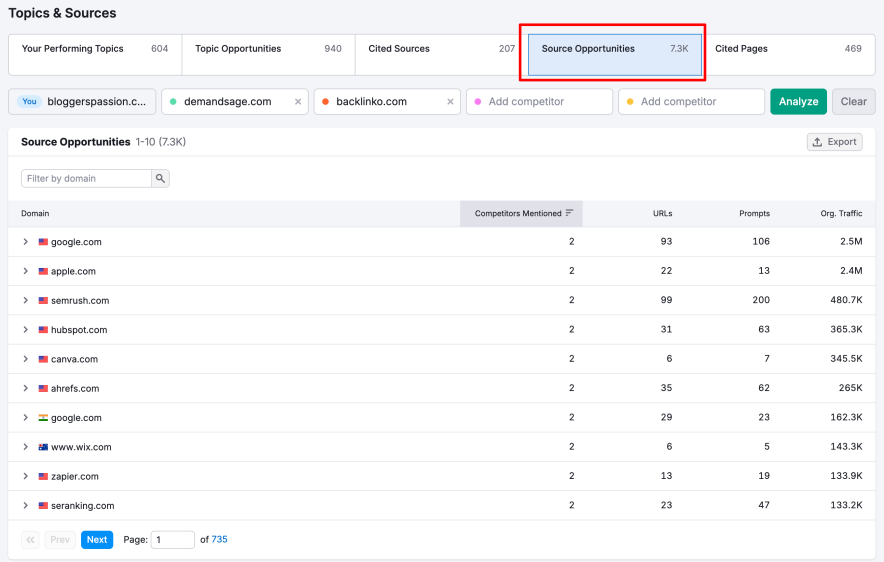Image resolution: width=884 pixels, height=562 pixels.
Task: Expand the seranking.com row chevron
Action: 26,506
